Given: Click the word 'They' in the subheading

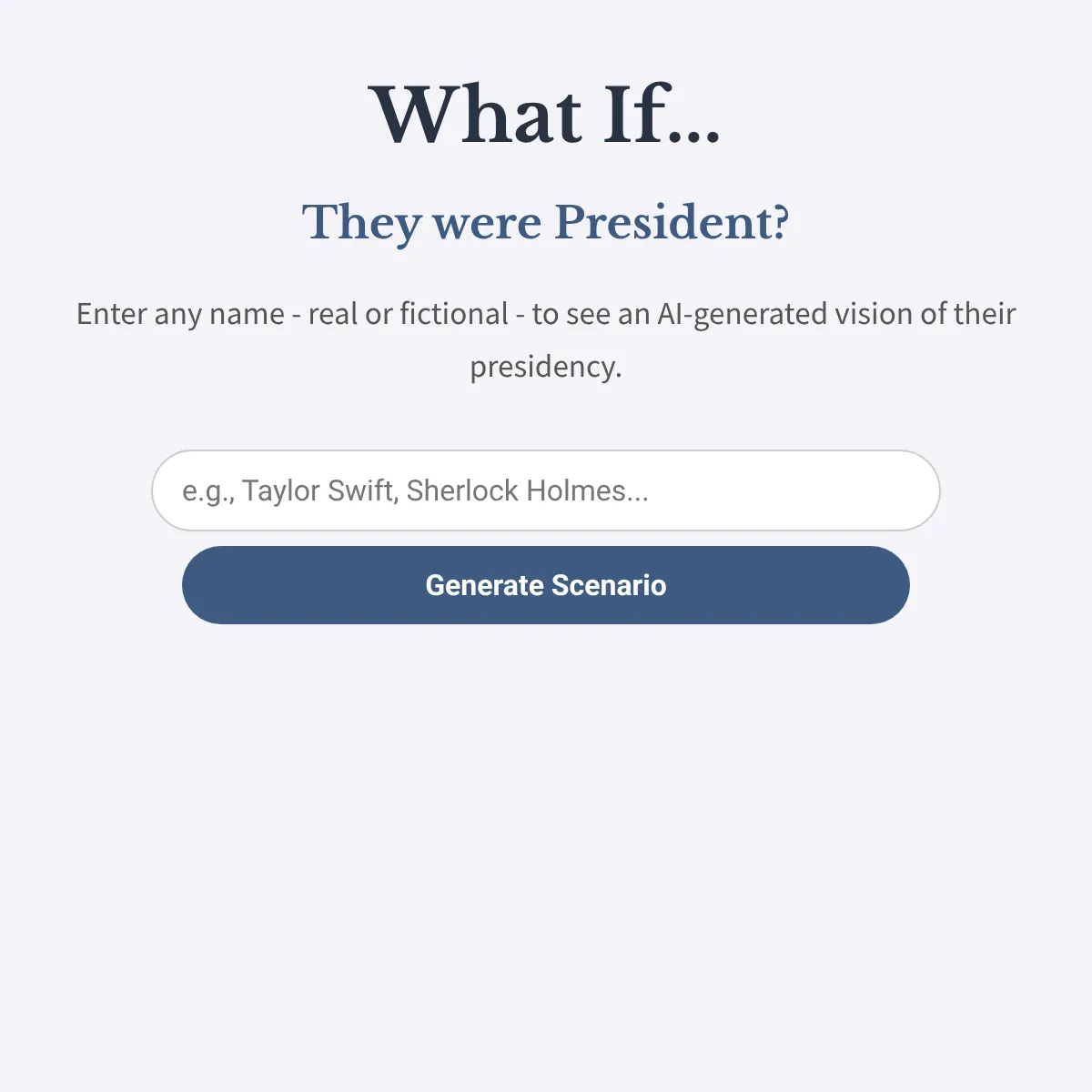Looking at the screenshot, I should click(x=361, y=222).
